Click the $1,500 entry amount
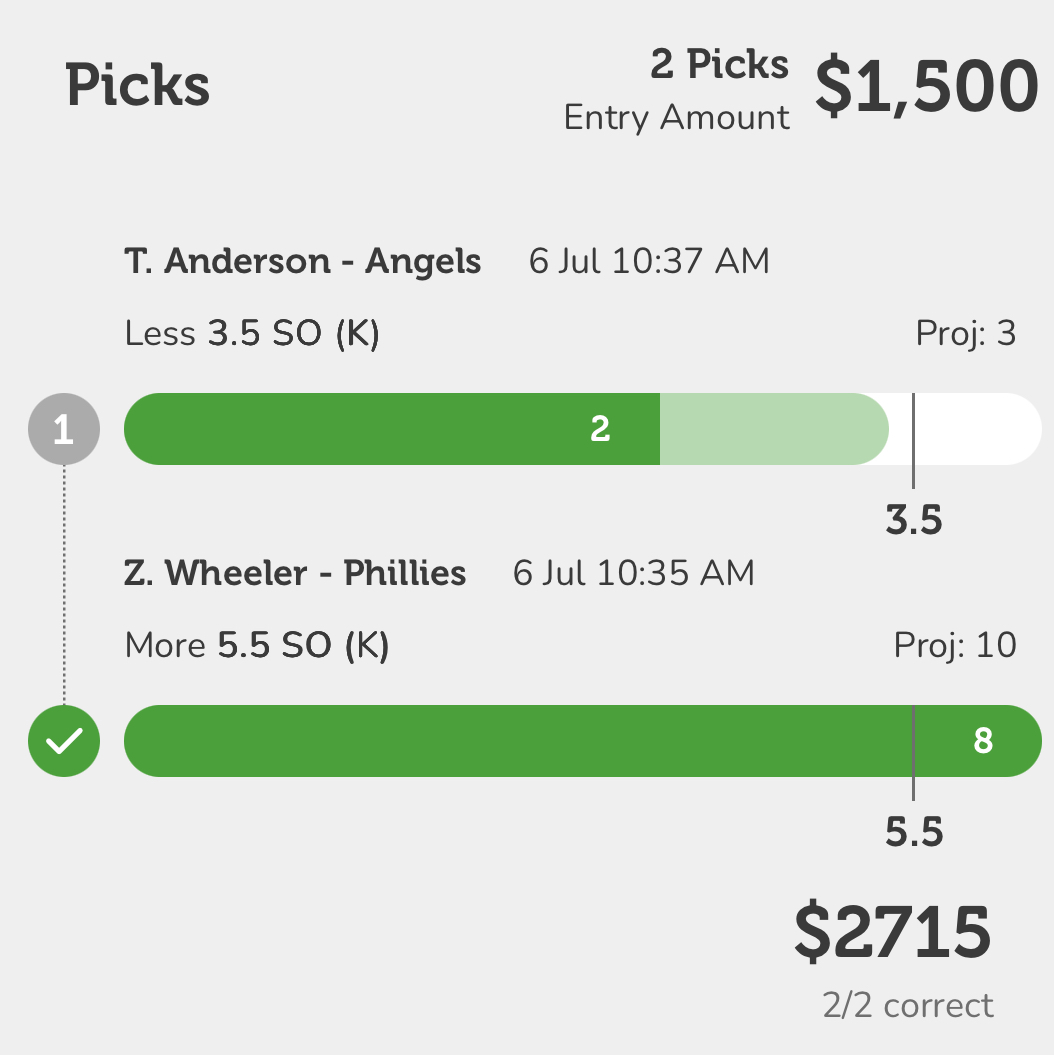The width and height of the screenshot is (1054, 1055). (x=927, y=86)
